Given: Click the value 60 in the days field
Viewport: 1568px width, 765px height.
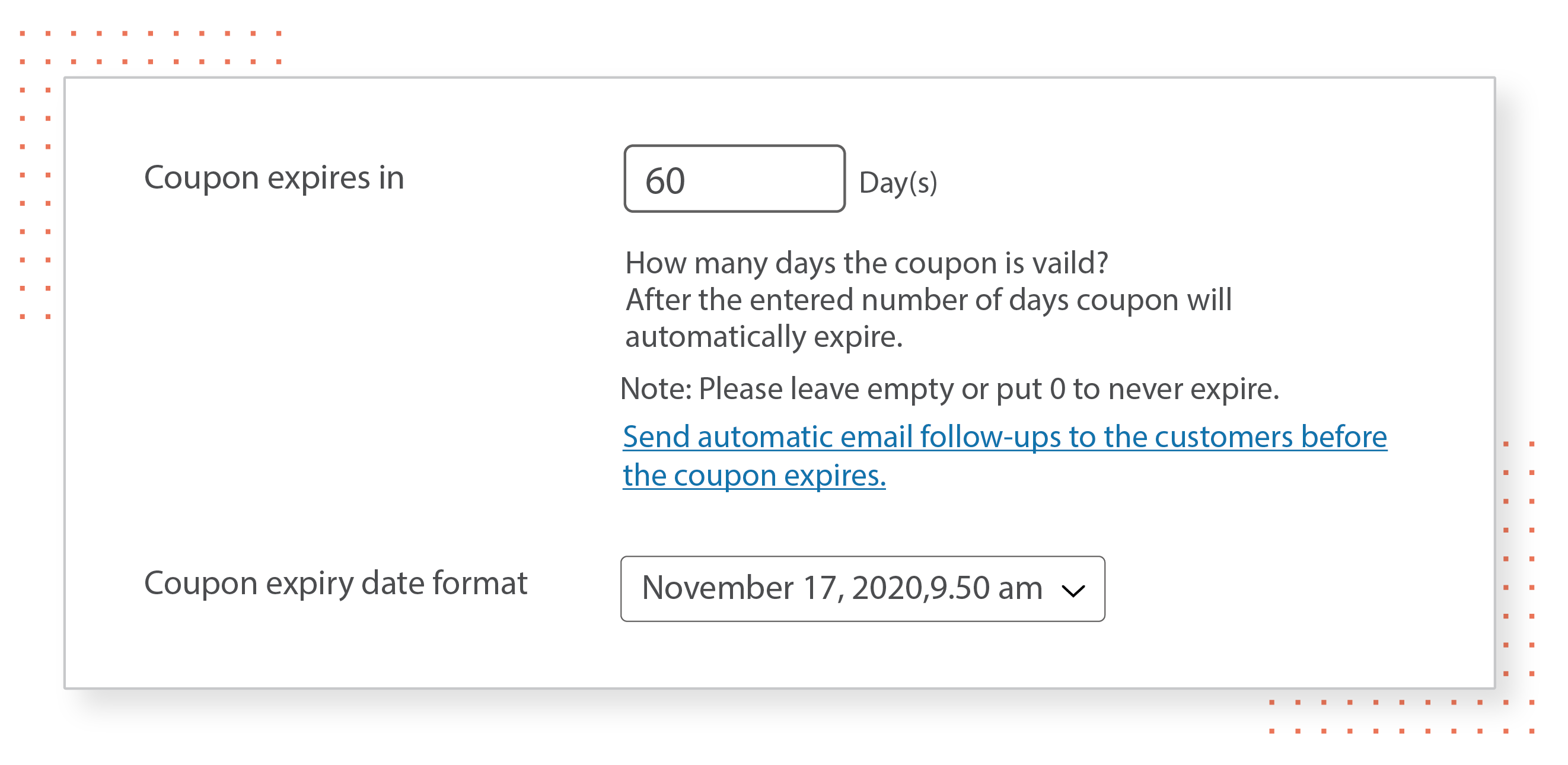Looking at the screenshot, I should pyautogui.click(x=665, y=181).
